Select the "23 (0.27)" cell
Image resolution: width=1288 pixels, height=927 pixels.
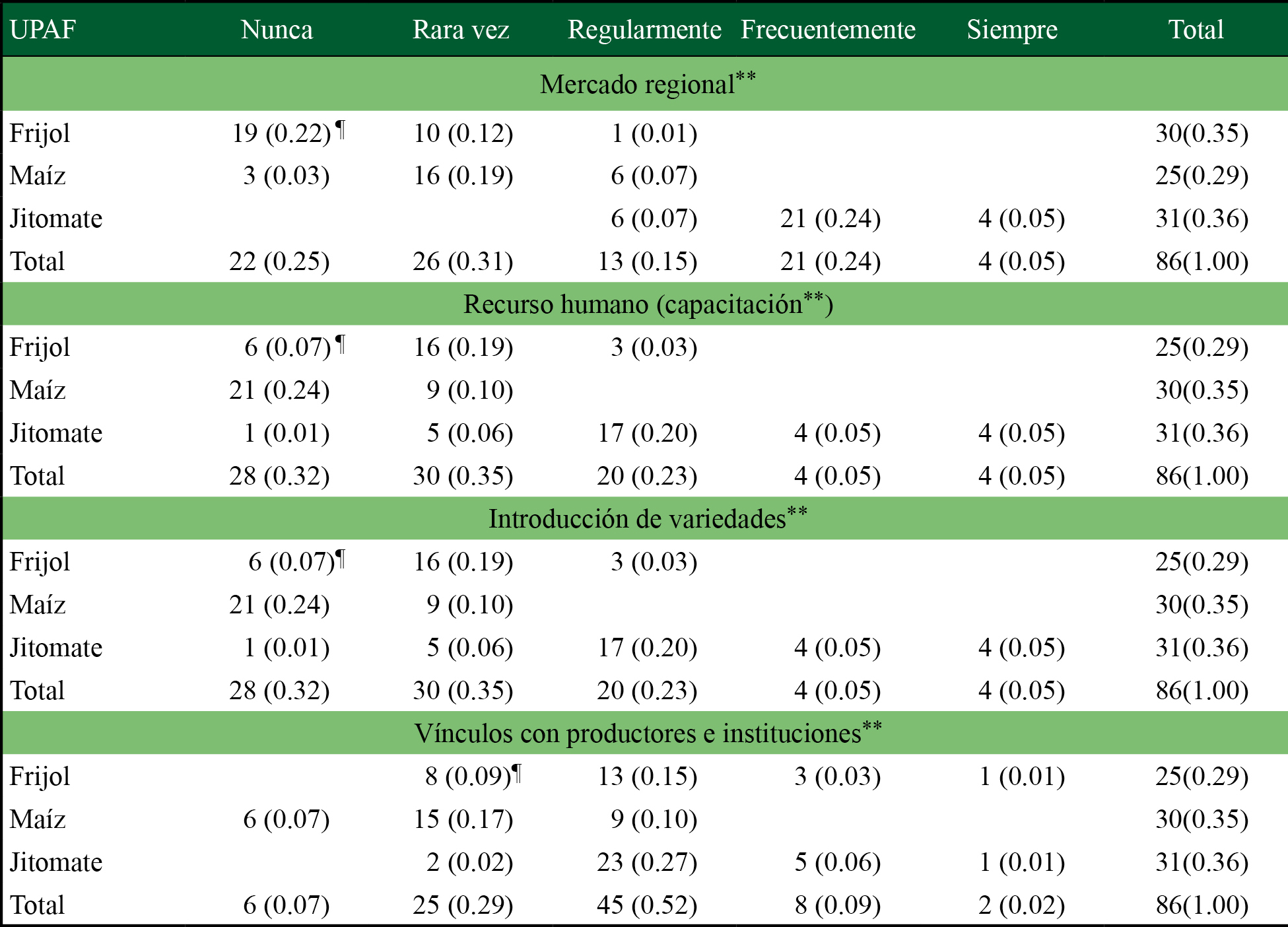pyautogui.click(x=647, y=862)
